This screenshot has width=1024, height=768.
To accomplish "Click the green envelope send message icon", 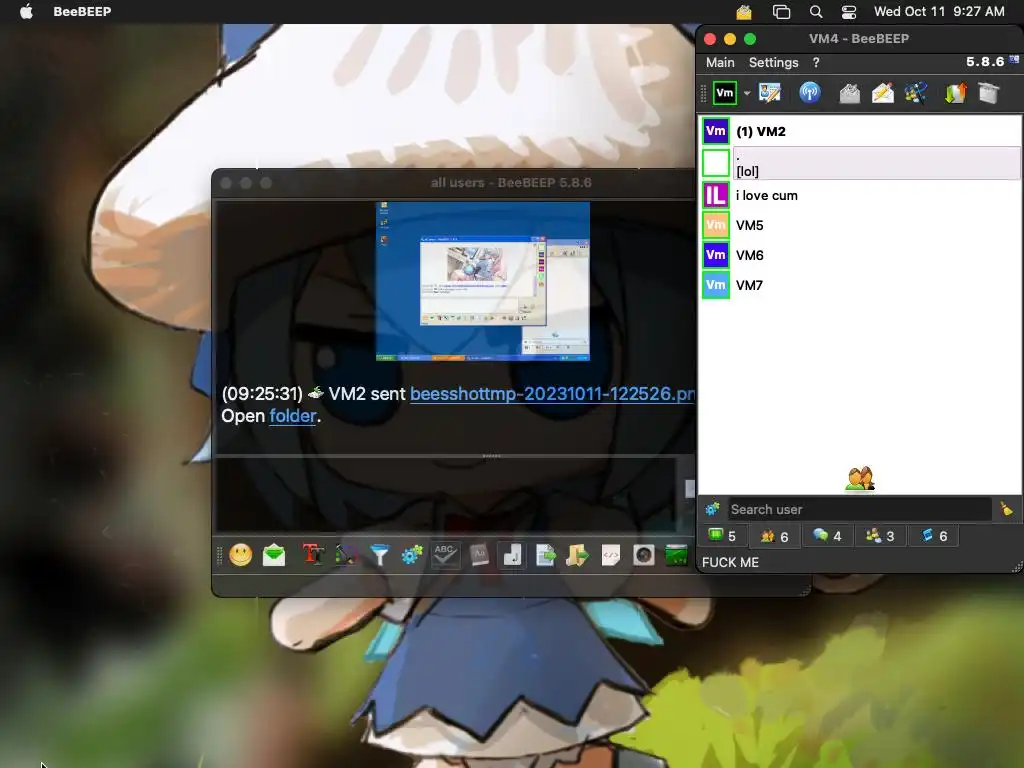I will [x=274, y=555].
